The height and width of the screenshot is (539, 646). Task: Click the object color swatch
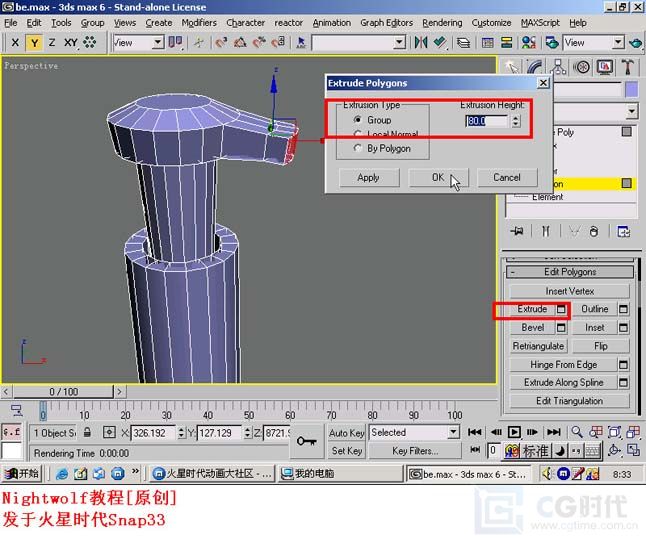(632, 90)
